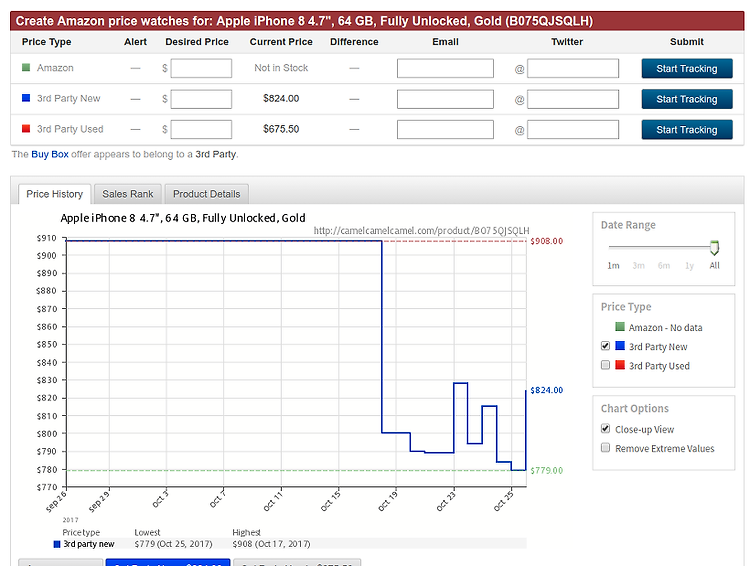The width and height of the screenshot is (750, 566).
Task: Focus the Amazon row Twitter field
Action: coord(573,68)
